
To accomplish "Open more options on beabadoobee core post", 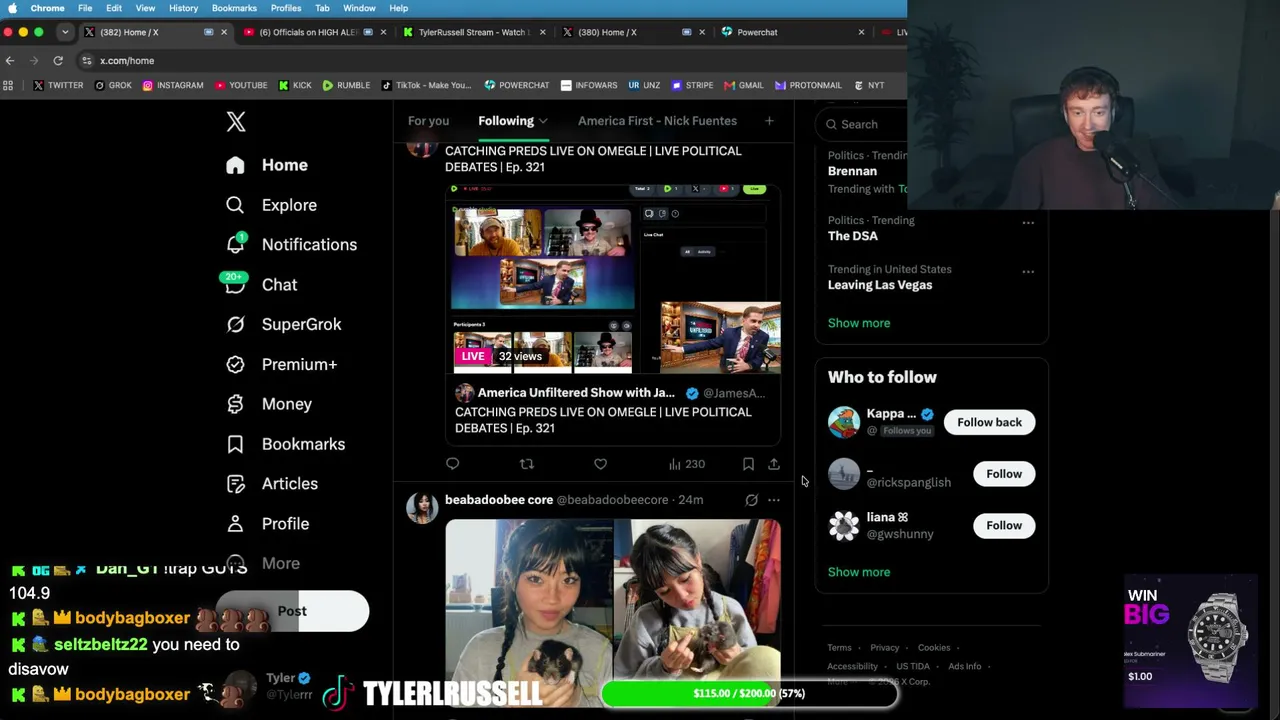I will pos(774,500).
